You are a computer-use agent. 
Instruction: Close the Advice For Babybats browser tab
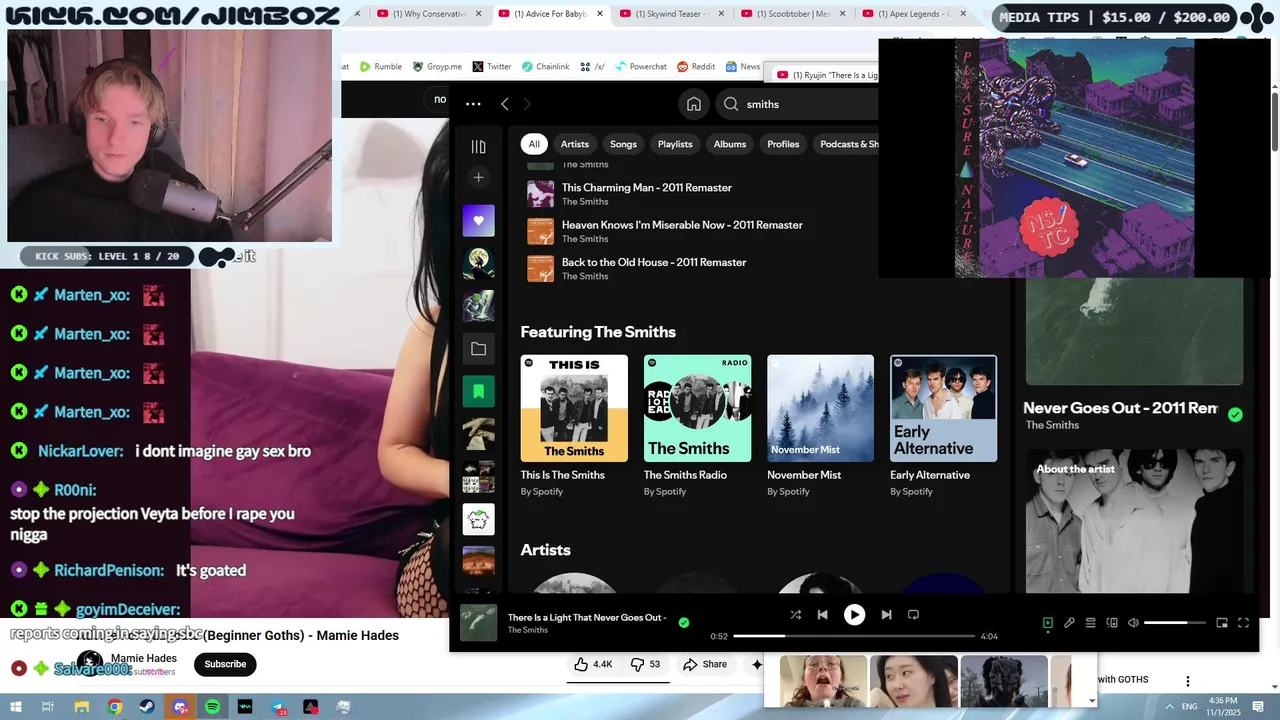(599, 14)
